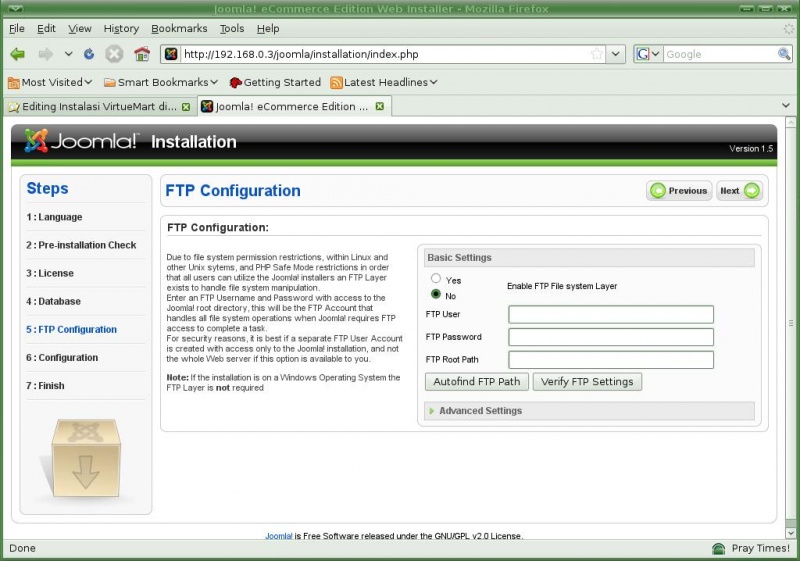Expand the Most Visited bookmarks folder
800x561 pixels.
click(x=50, y=82)
